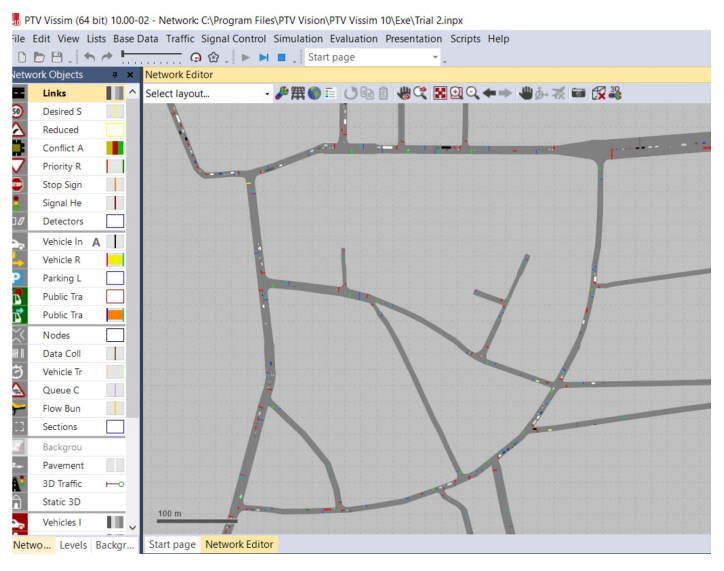This screenshot has width=724, height=571.
Task: Expand the Start page dropdown in toolbar
Action: point(435,58)
